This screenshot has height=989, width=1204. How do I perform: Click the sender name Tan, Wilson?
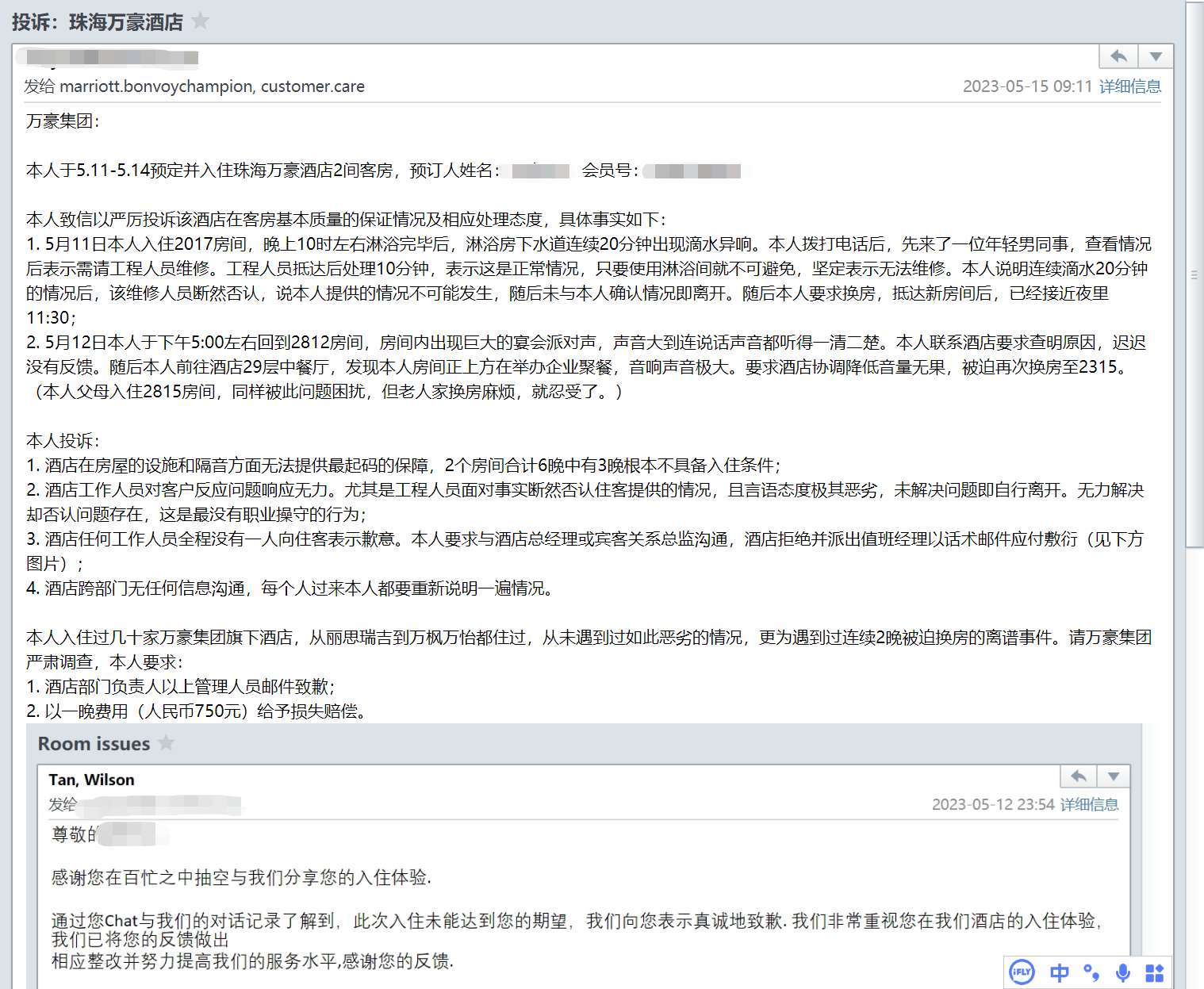(91, 780)
